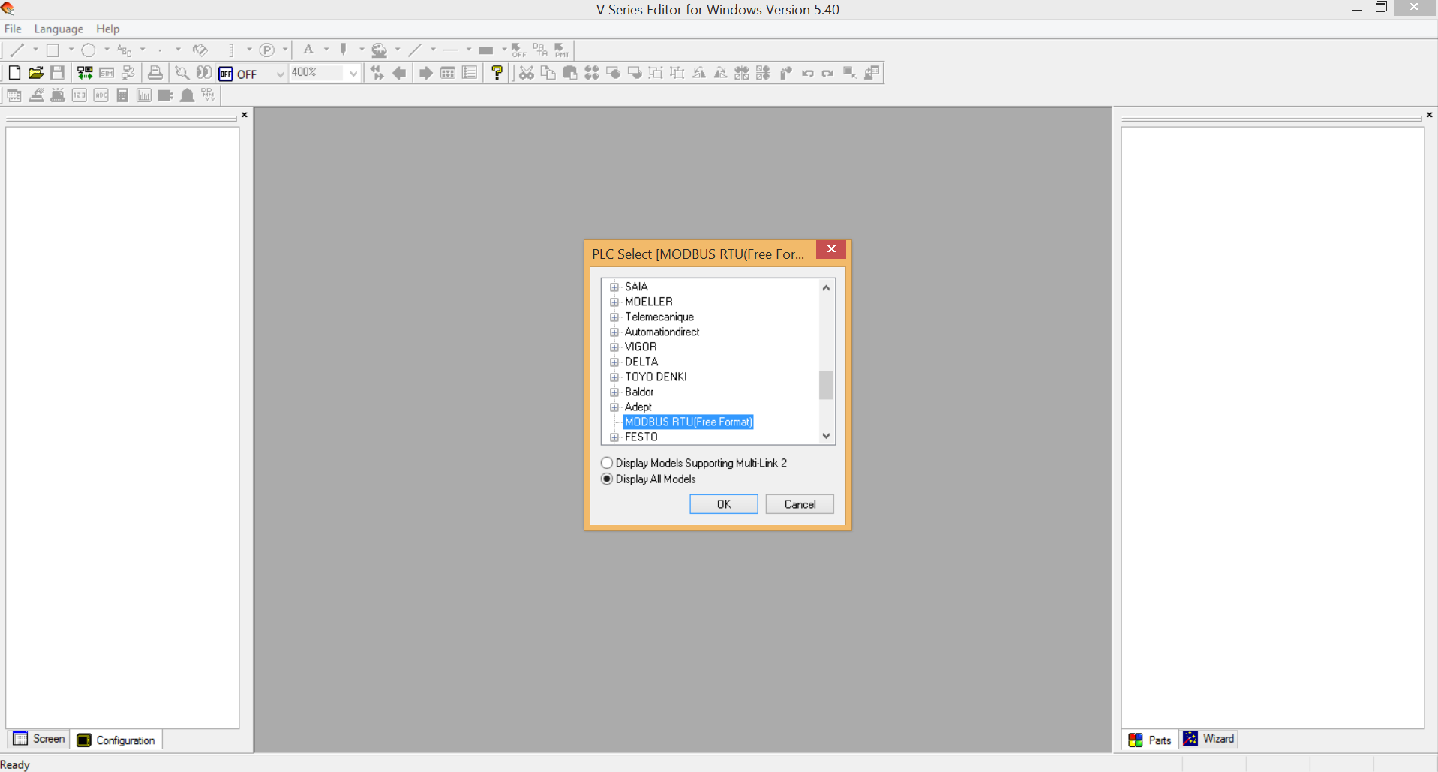Viewport: 1438px width, 772px height.
Task: Click the Print icon in the toolbar
Action: 155,73
